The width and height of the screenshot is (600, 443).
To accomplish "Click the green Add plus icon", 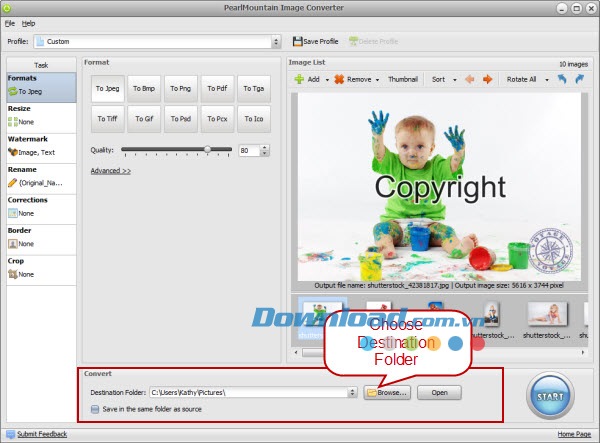I will [x=299, y=79].
